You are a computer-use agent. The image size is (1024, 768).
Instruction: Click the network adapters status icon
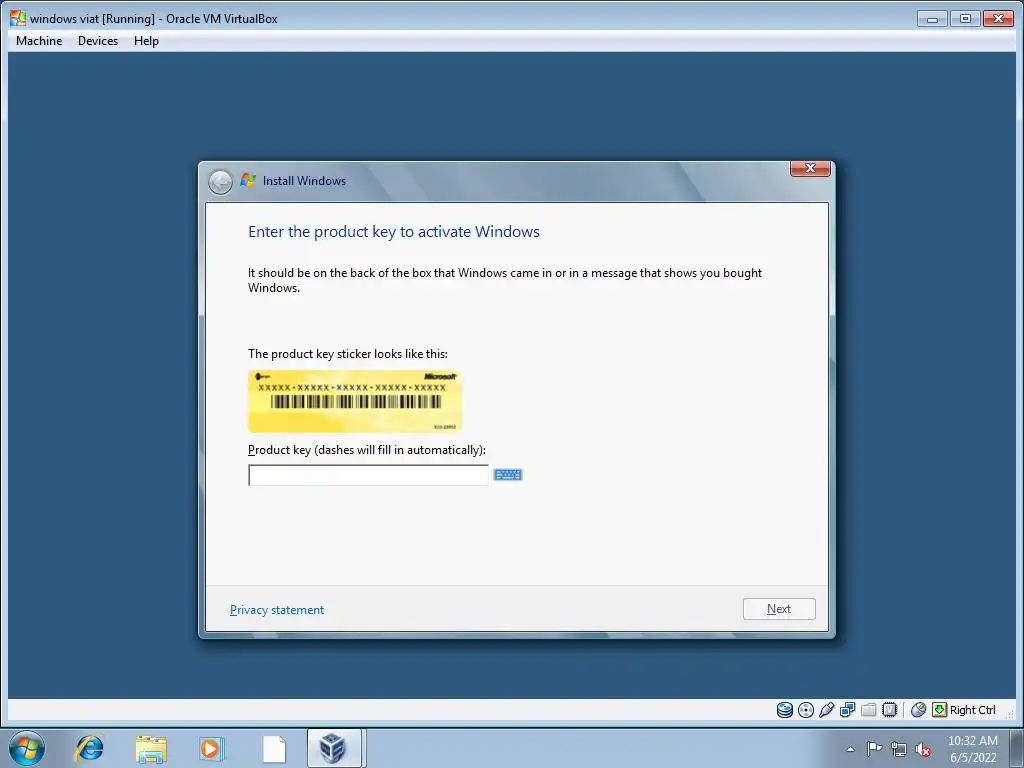pyautogui.click(x=848, y=710)
